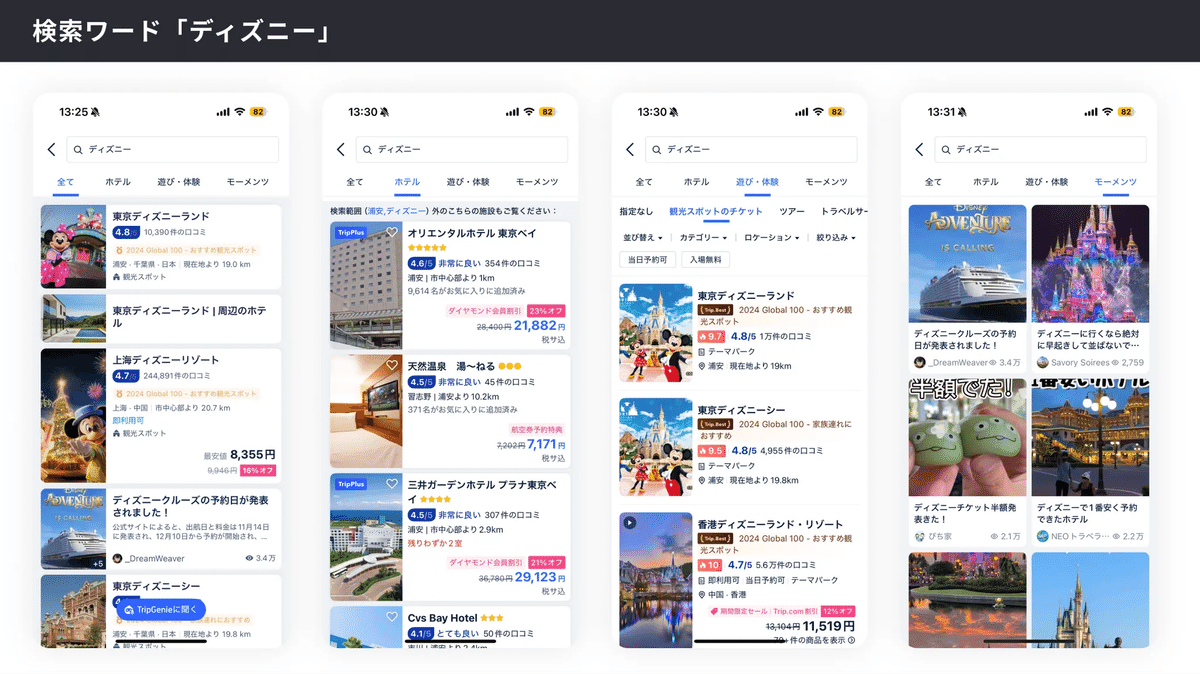This screenshot has height=674, width=1200.
Task: Select 全て tab in the 13:25 phone
Action: coord(66,182)
